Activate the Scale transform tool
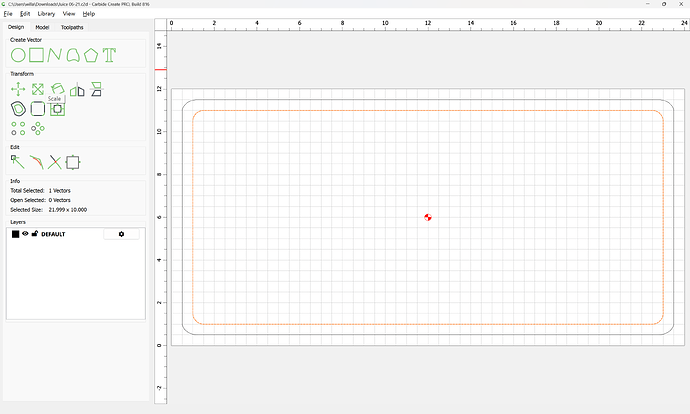This screenshot has height=414, width=690. [38, 89]
